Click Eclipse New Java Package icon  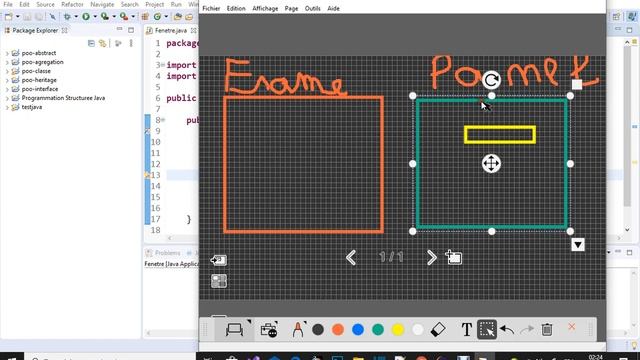click(145, 16)
